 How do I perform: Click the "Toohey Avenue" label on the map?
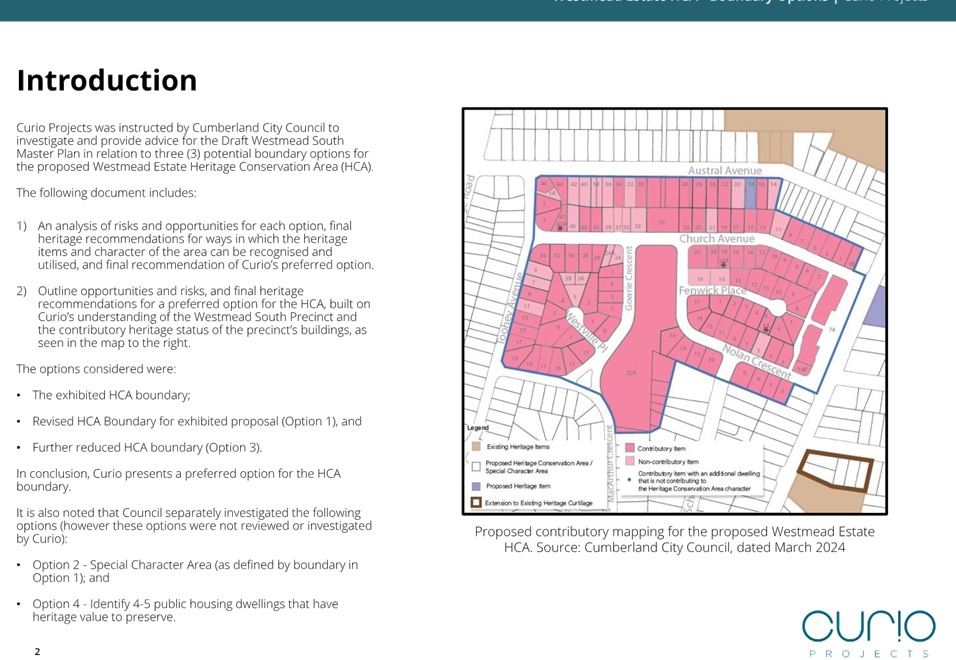click(510, 307)
